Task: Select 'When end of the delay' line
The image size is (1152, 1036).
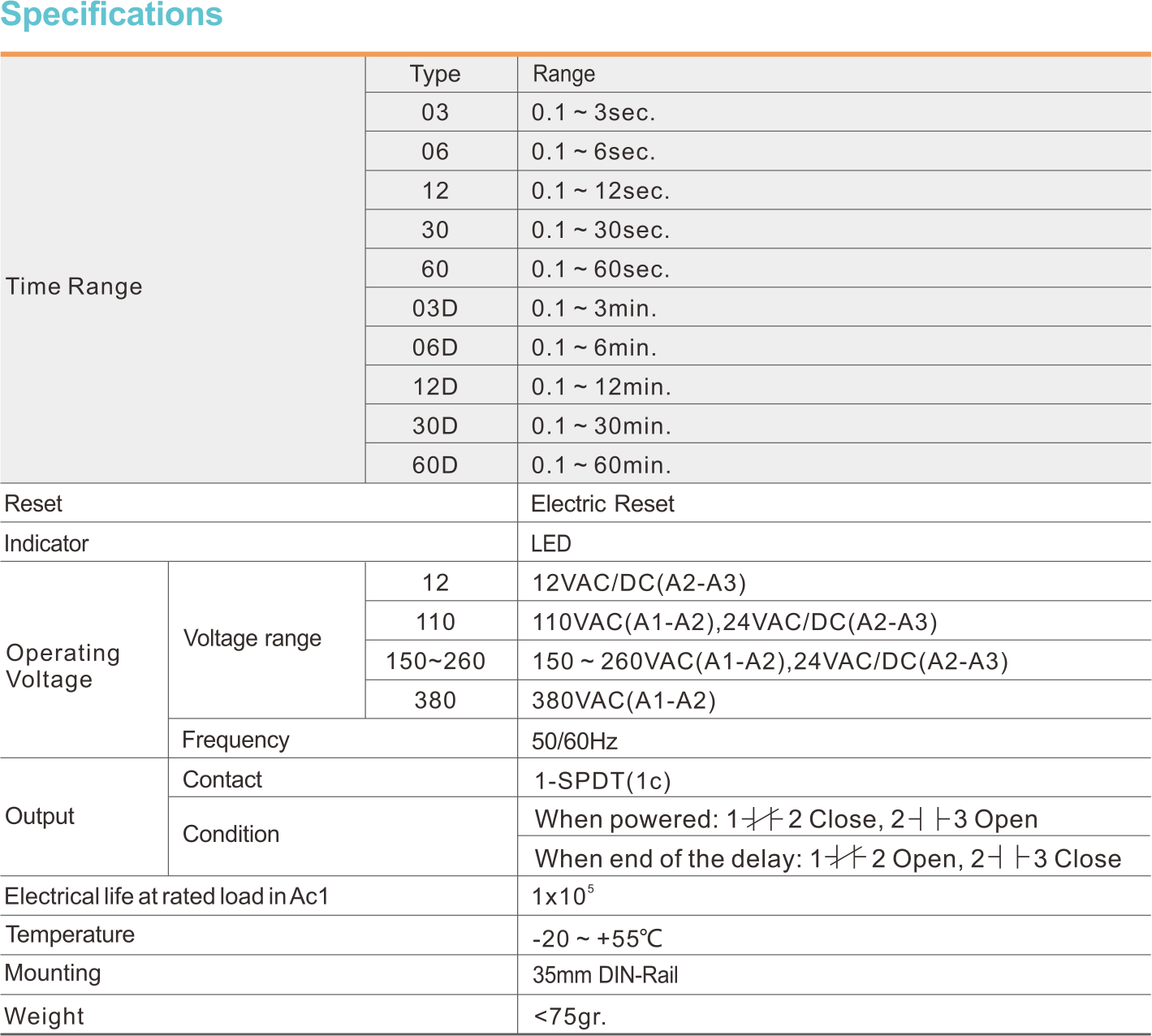Action: click(827, 859)
